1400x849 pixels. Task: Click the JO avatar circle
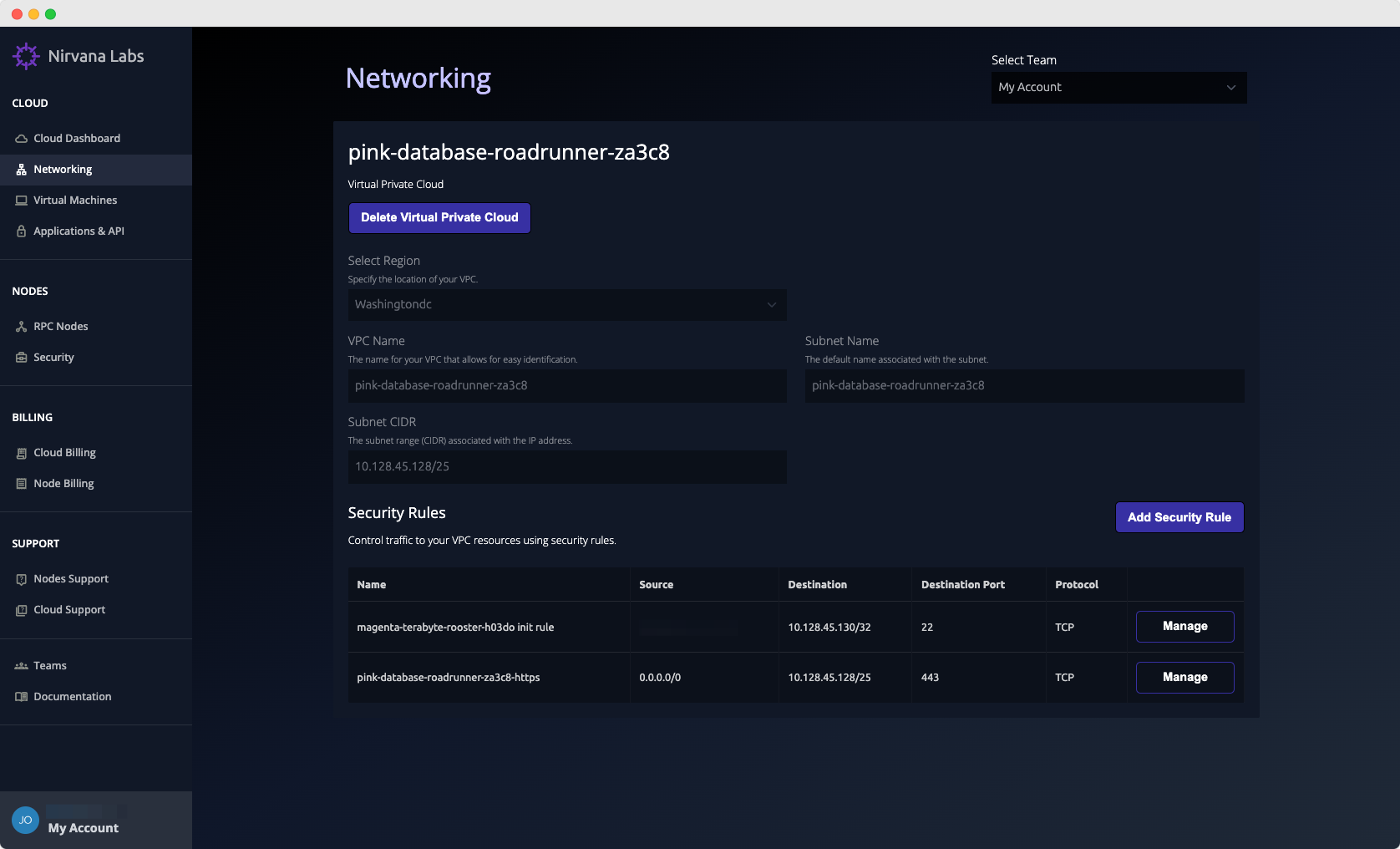25,820
